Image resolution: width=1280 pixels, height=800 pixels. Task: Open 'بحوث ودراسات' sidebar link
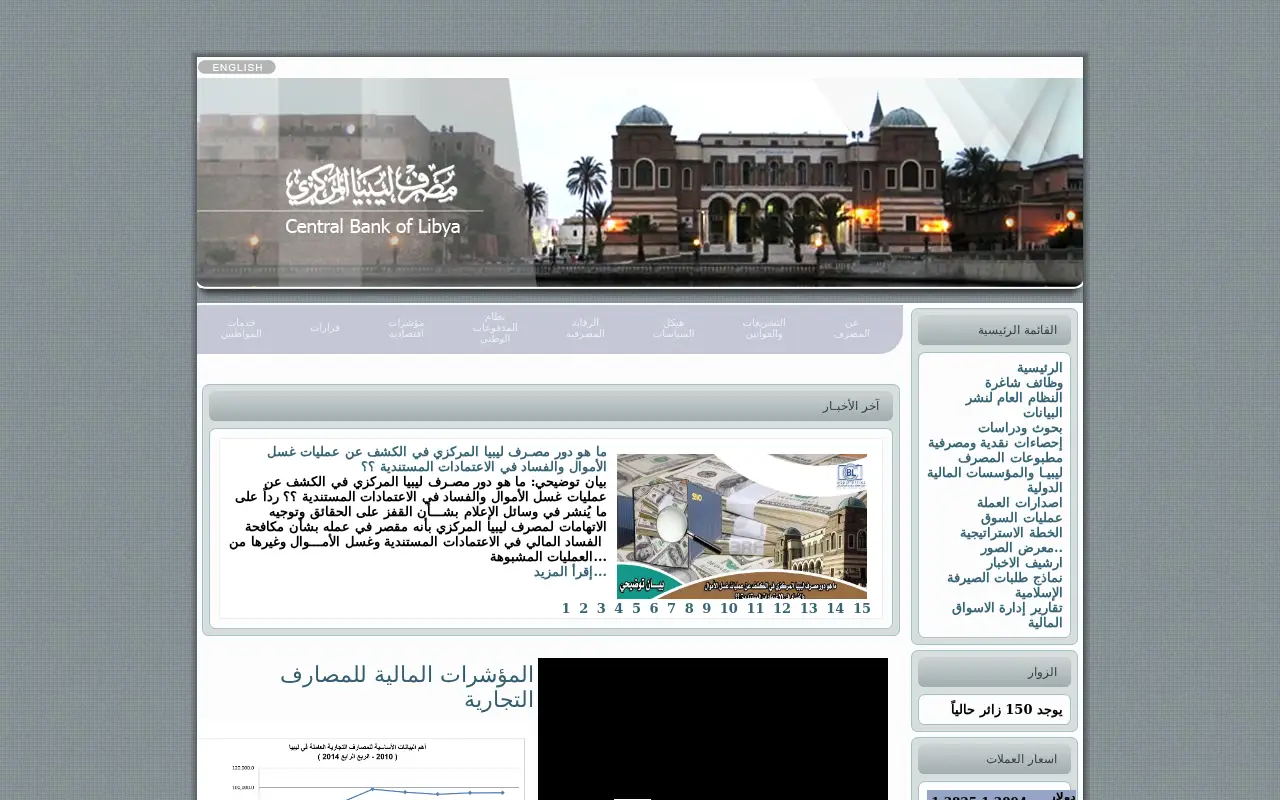coord(1020,428)
